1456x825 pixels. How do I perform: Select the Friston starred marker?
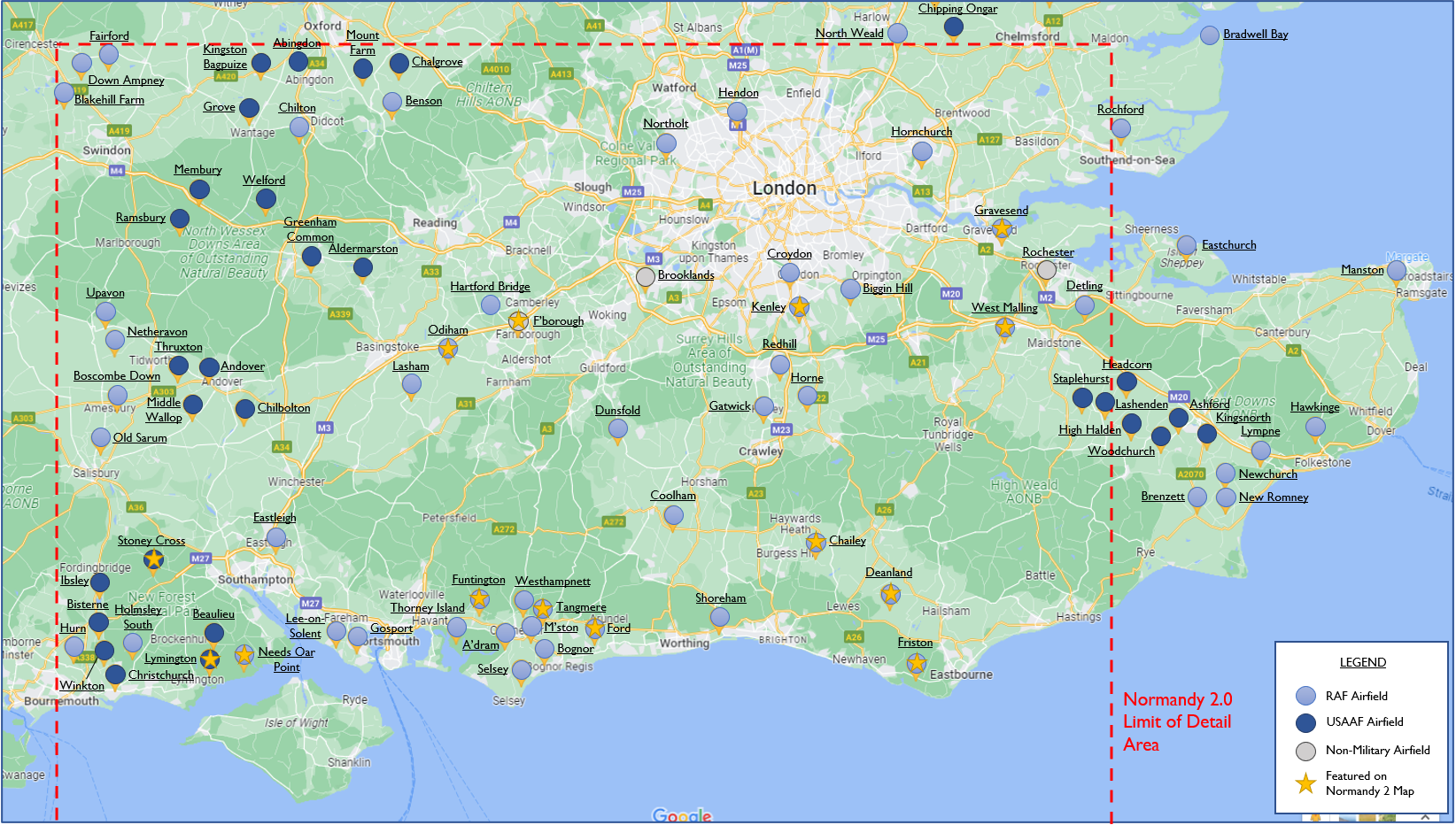pos(917,662)
